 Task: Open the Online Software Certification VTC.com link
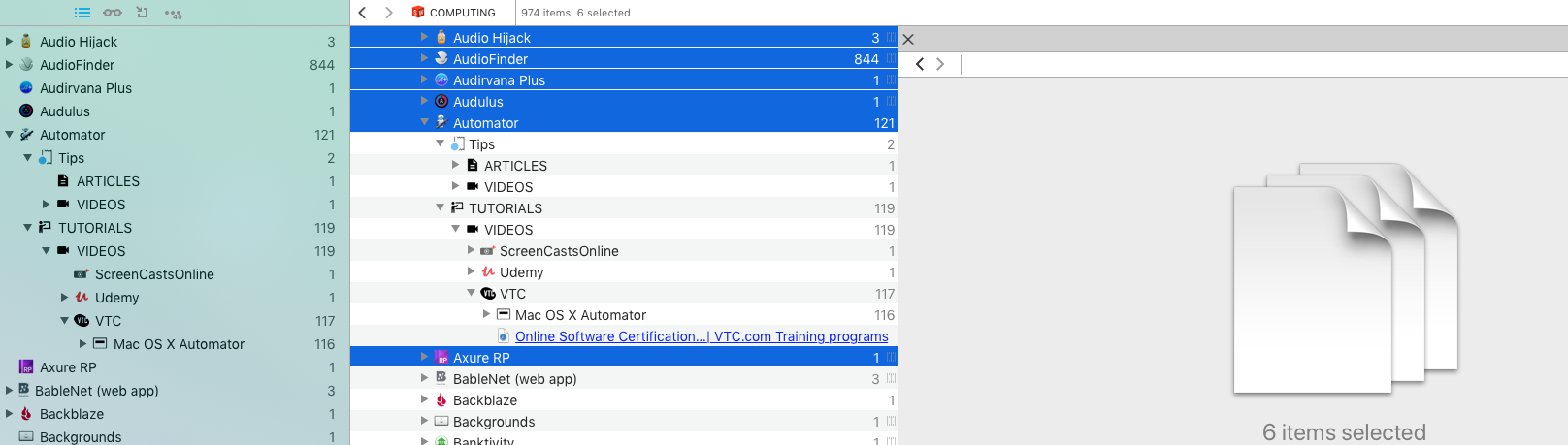pyautogui.click(x=701, y=336)
